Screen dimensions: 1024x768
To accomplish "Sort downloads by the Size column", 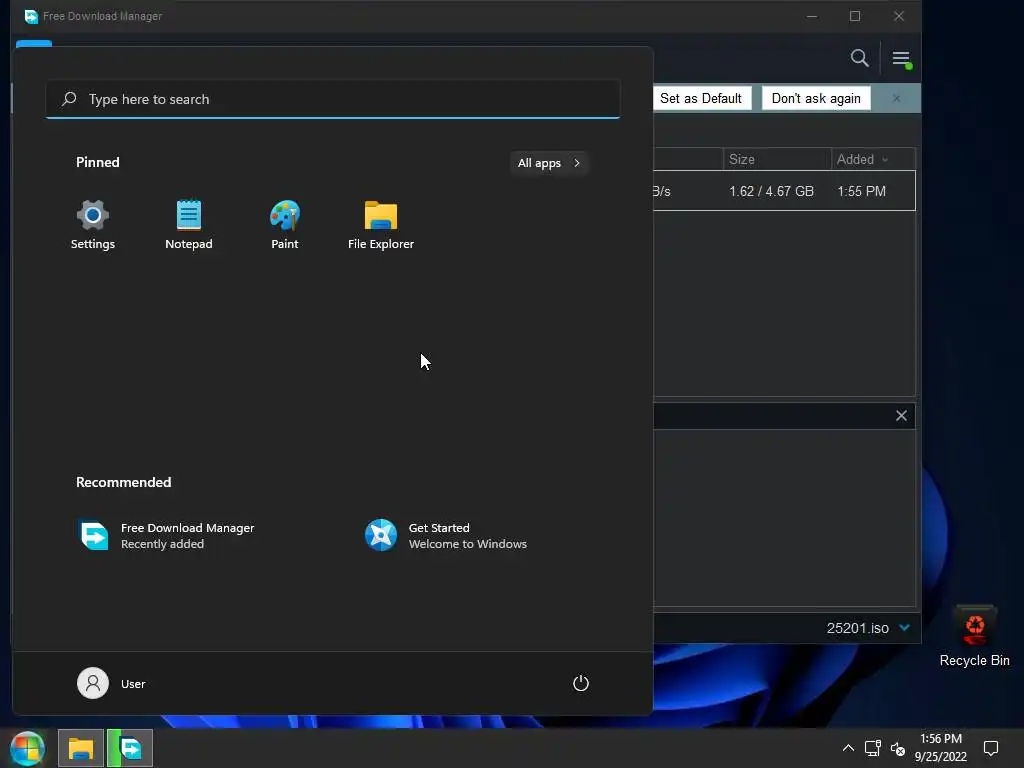I will [776, 159].
